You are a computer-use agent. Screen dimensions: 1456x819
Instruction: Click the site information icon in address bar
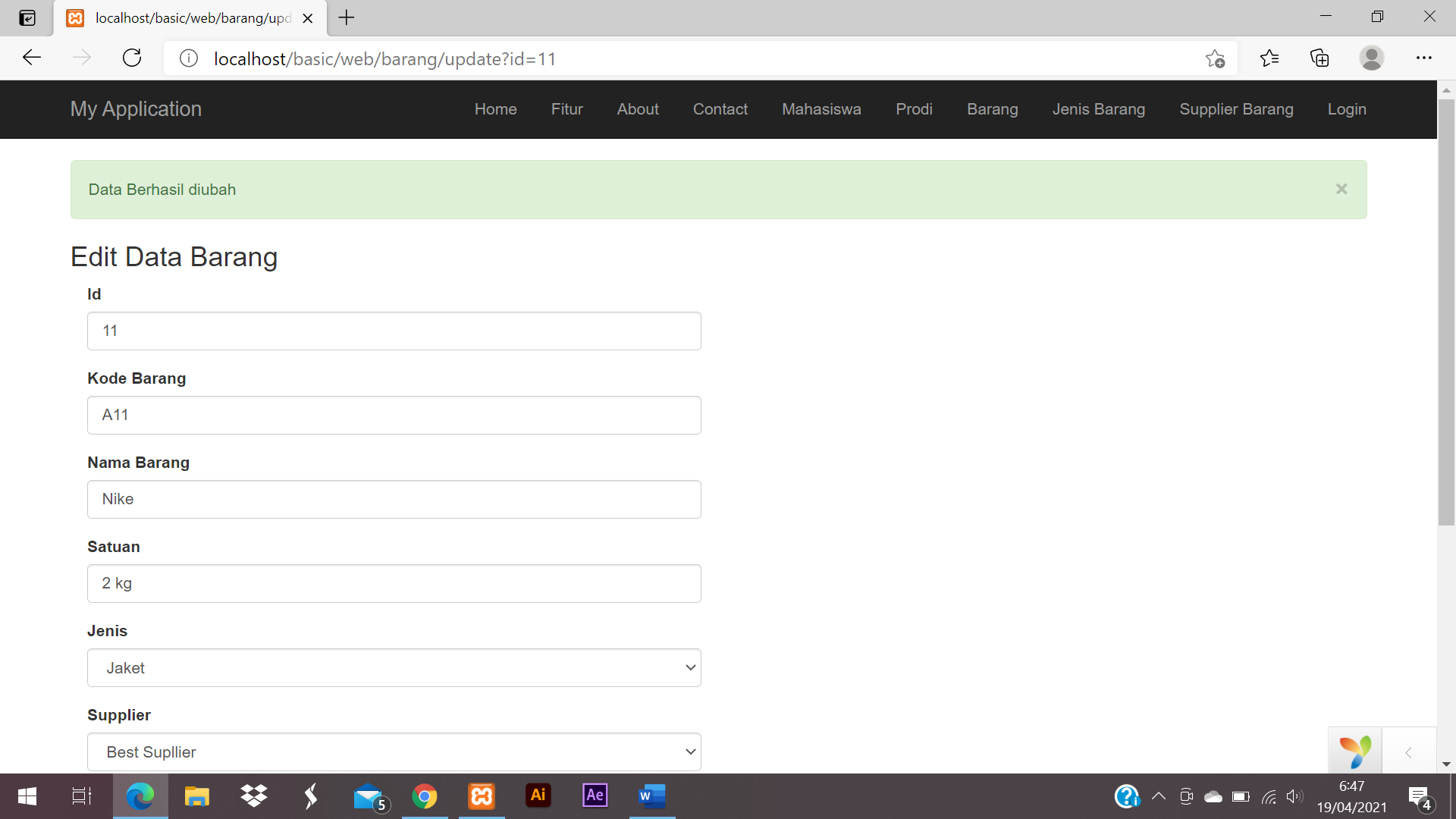189,58
